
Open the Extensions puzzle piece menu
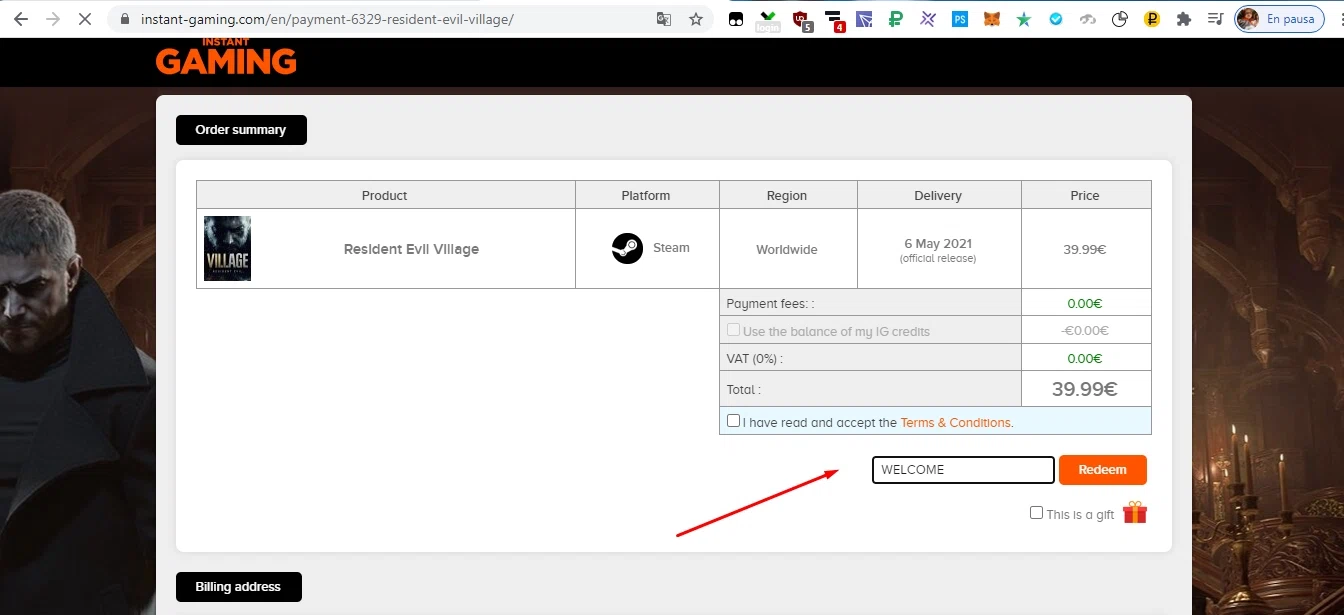coord(1184,19)
